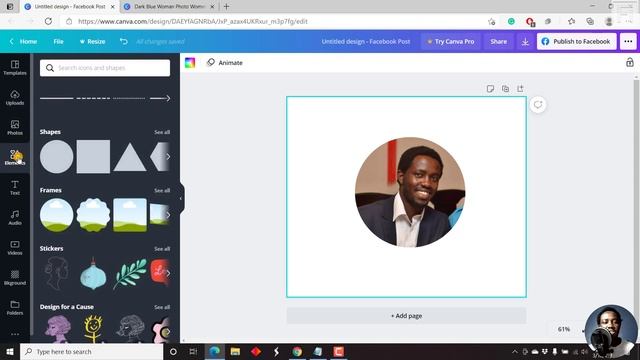The height and width of the screenshot is (360, 640).
Task: Open Chrome from the taskbar
Action: pos(297,351)
